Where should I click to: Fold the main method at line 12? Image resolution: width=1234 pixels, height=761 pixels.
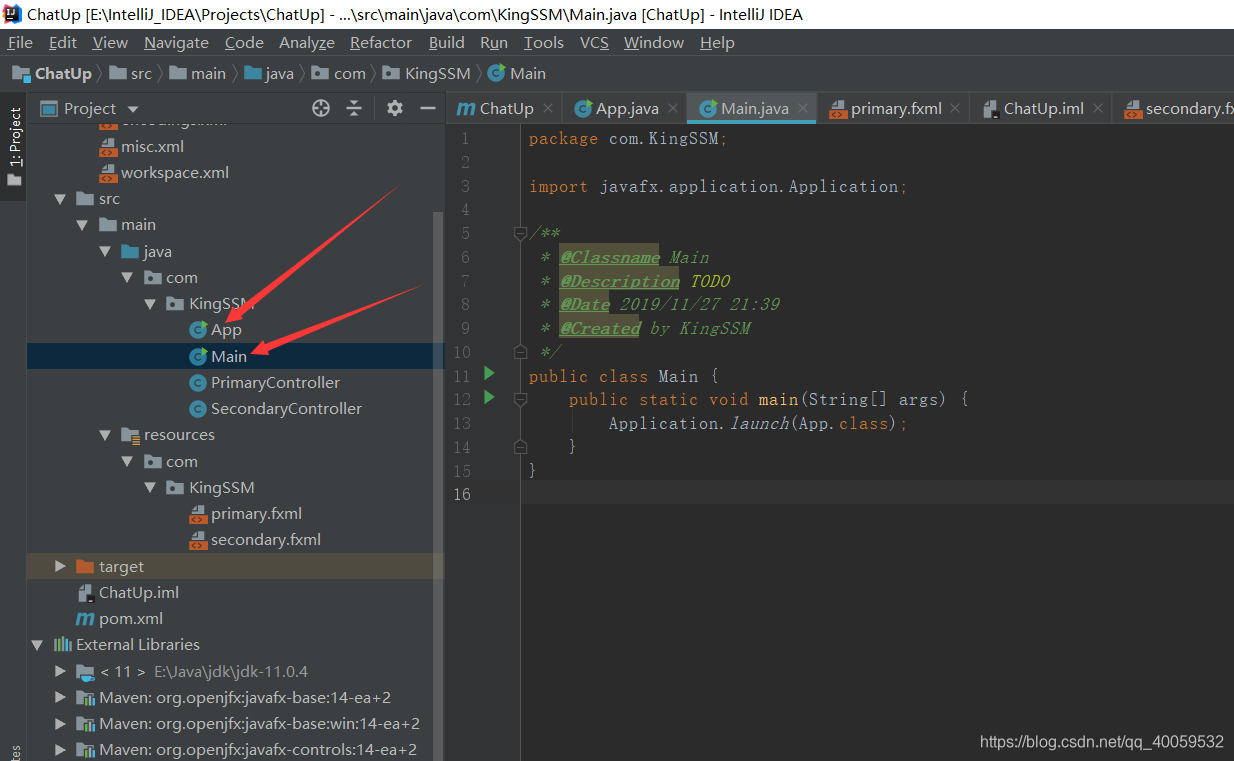pyautogui.click(x=520, y=399)
